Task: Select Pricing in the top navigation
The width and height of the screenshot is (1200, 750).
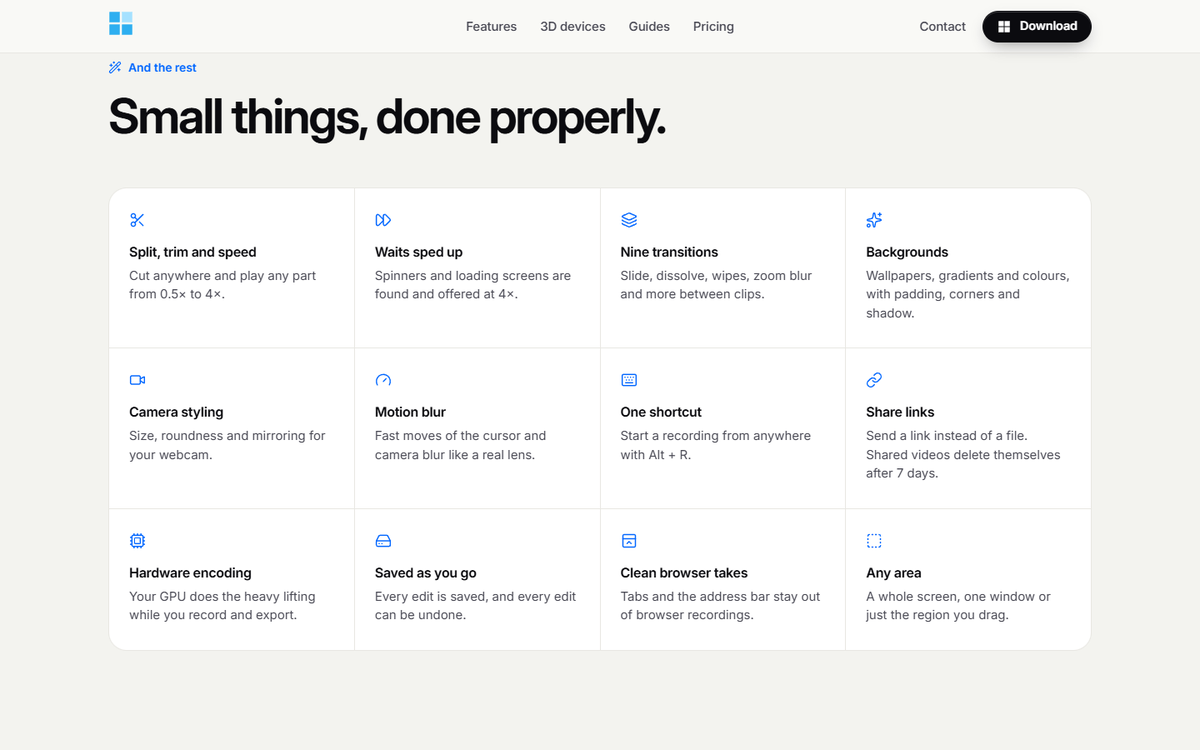Action: tap(713, 27)
